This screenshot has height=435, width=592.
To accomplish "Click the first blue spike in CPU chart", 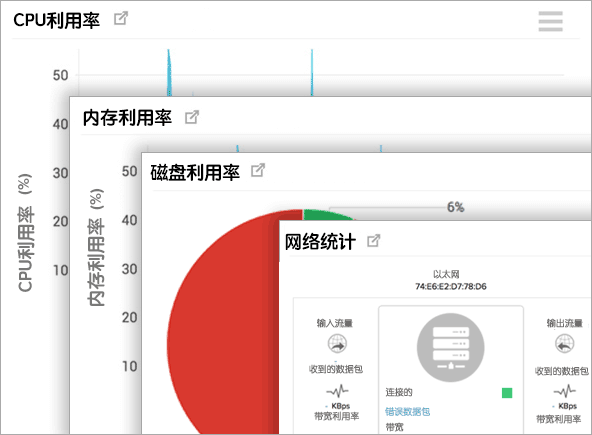I will [169, 72].
